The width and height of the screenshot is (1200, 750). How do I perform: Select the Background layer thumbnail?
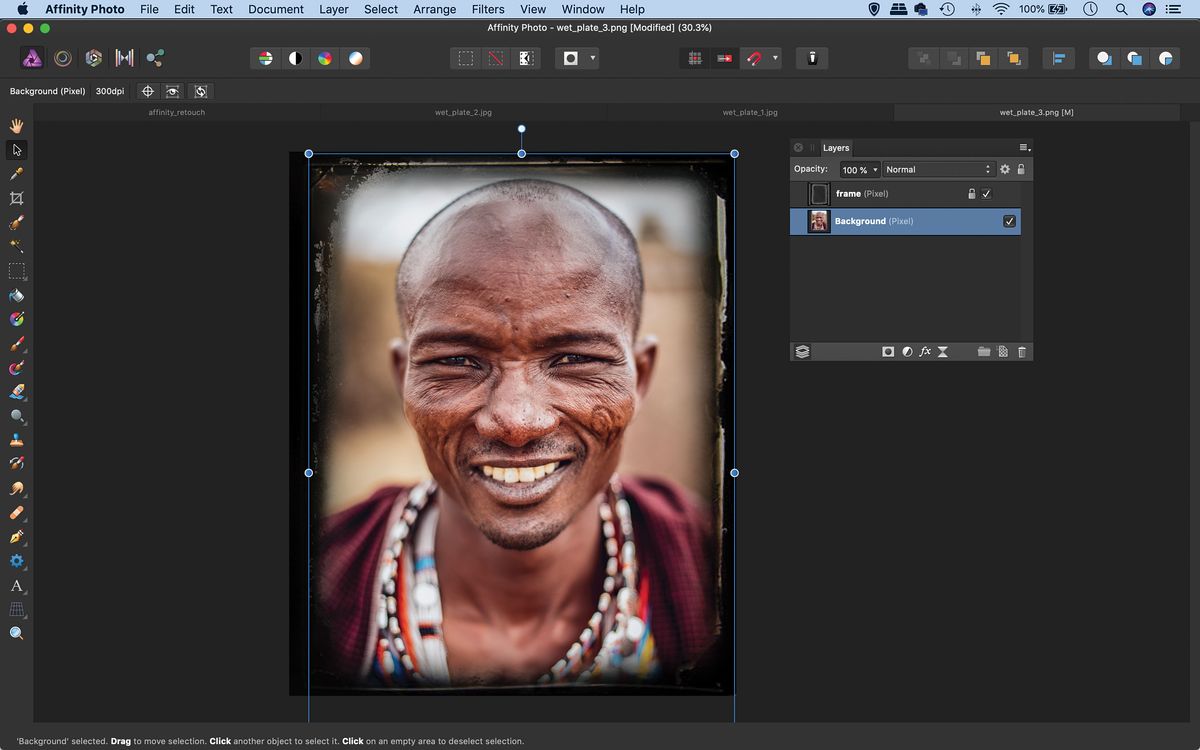tap(818, 221)
